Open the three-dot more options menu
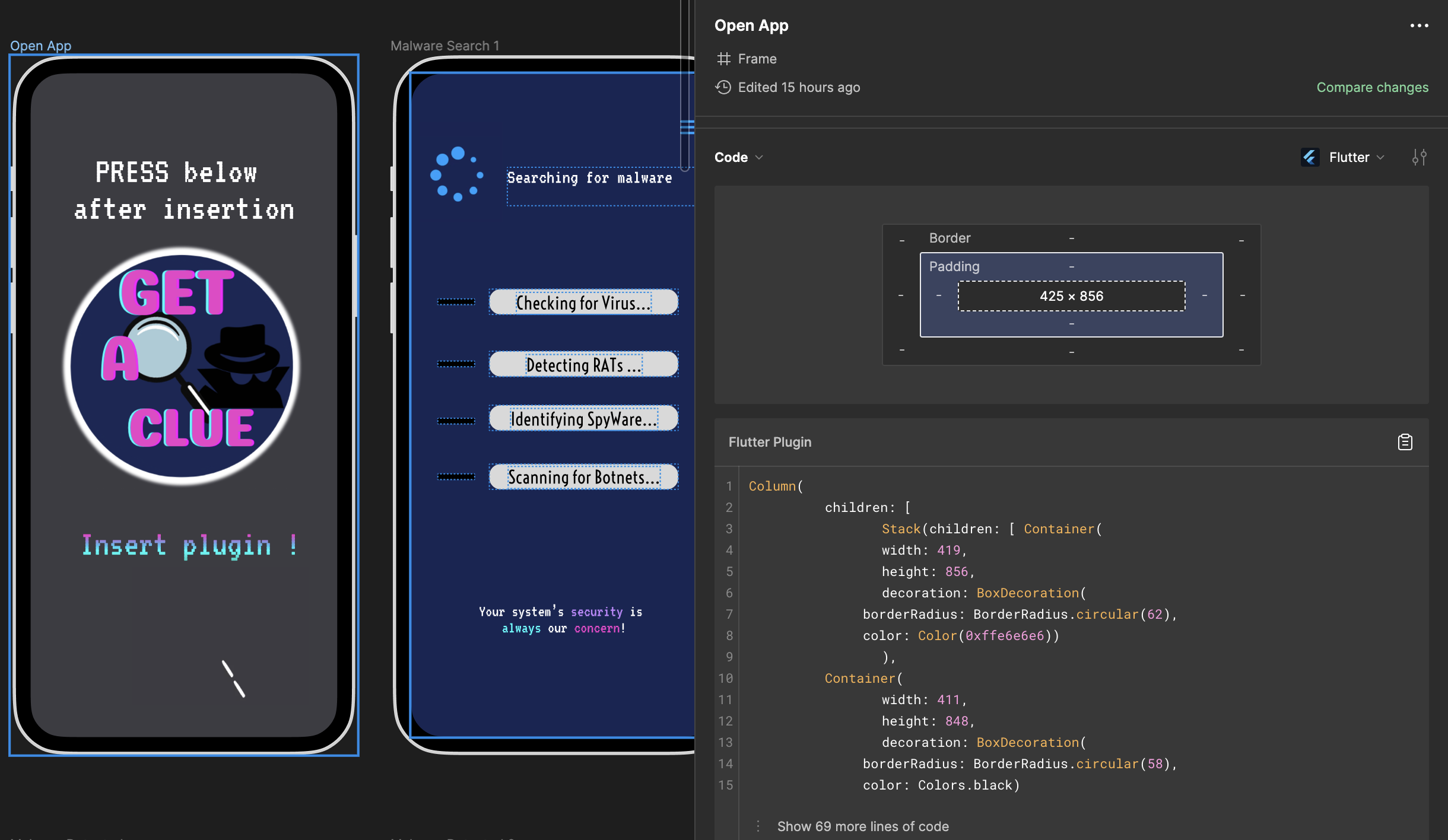This screenshot has width=1448, height=840. coord(1419,26)
